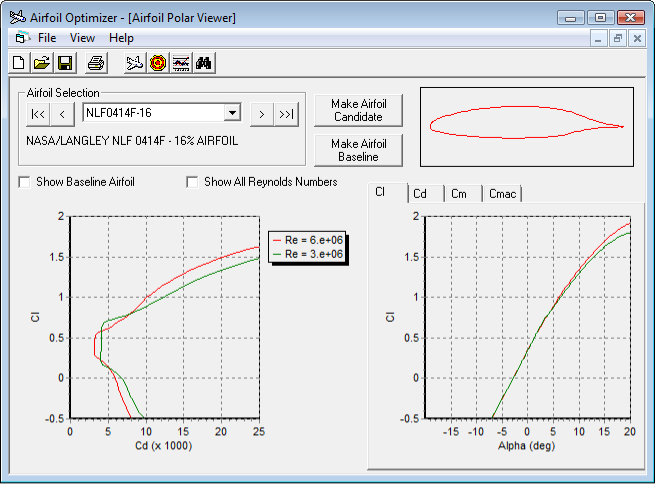Jump to first airfoil with |<< button
This screenshot has width=655, height=484.
[38, 114]
